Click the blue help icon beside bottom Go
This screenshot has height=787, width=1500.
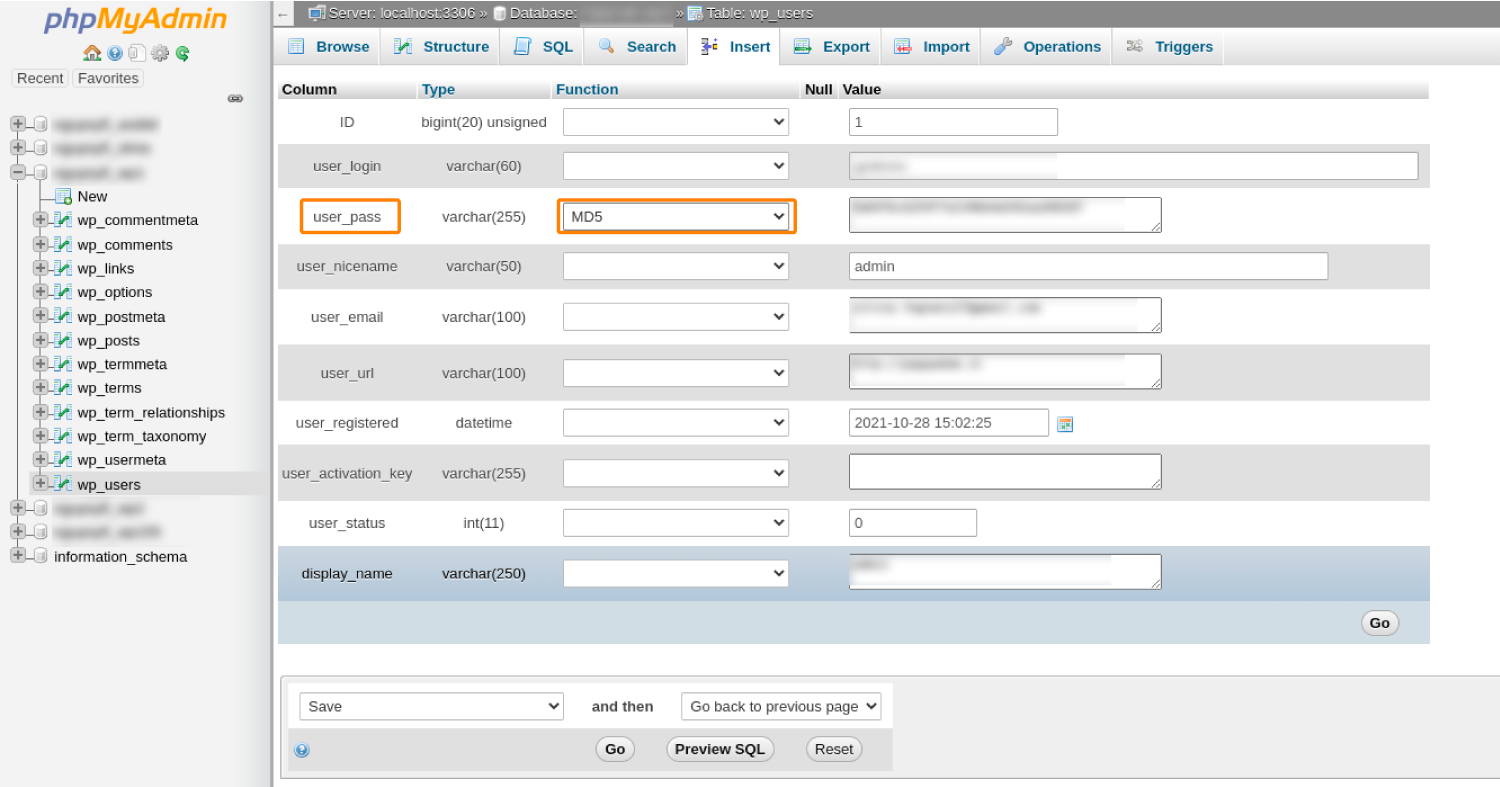pyautogui.click(x=302, y=750)
